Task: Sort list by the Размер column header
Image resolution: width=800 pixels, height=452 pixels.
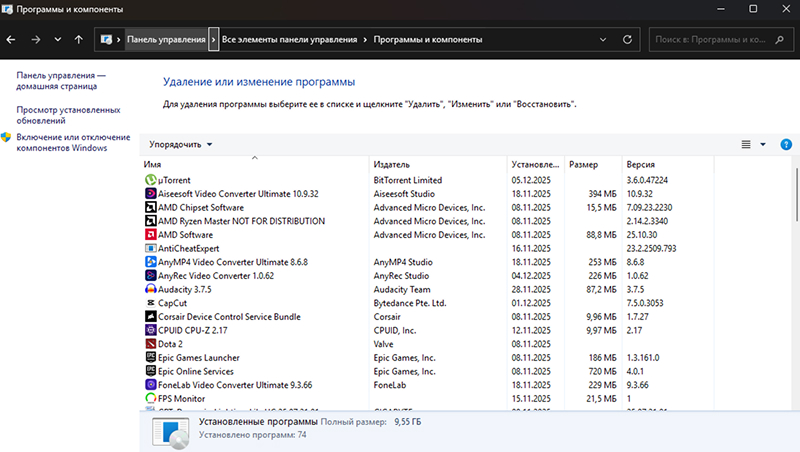Action: 583,164
